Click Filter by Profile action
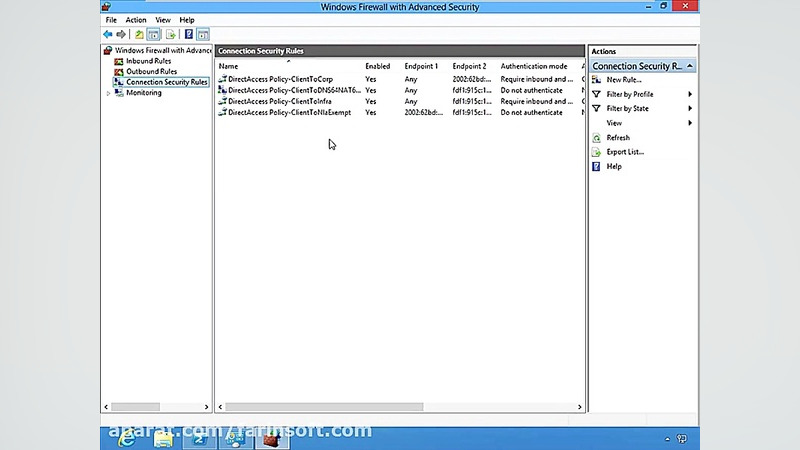Screen dimensions: 800x450 [x=630, y=94]
